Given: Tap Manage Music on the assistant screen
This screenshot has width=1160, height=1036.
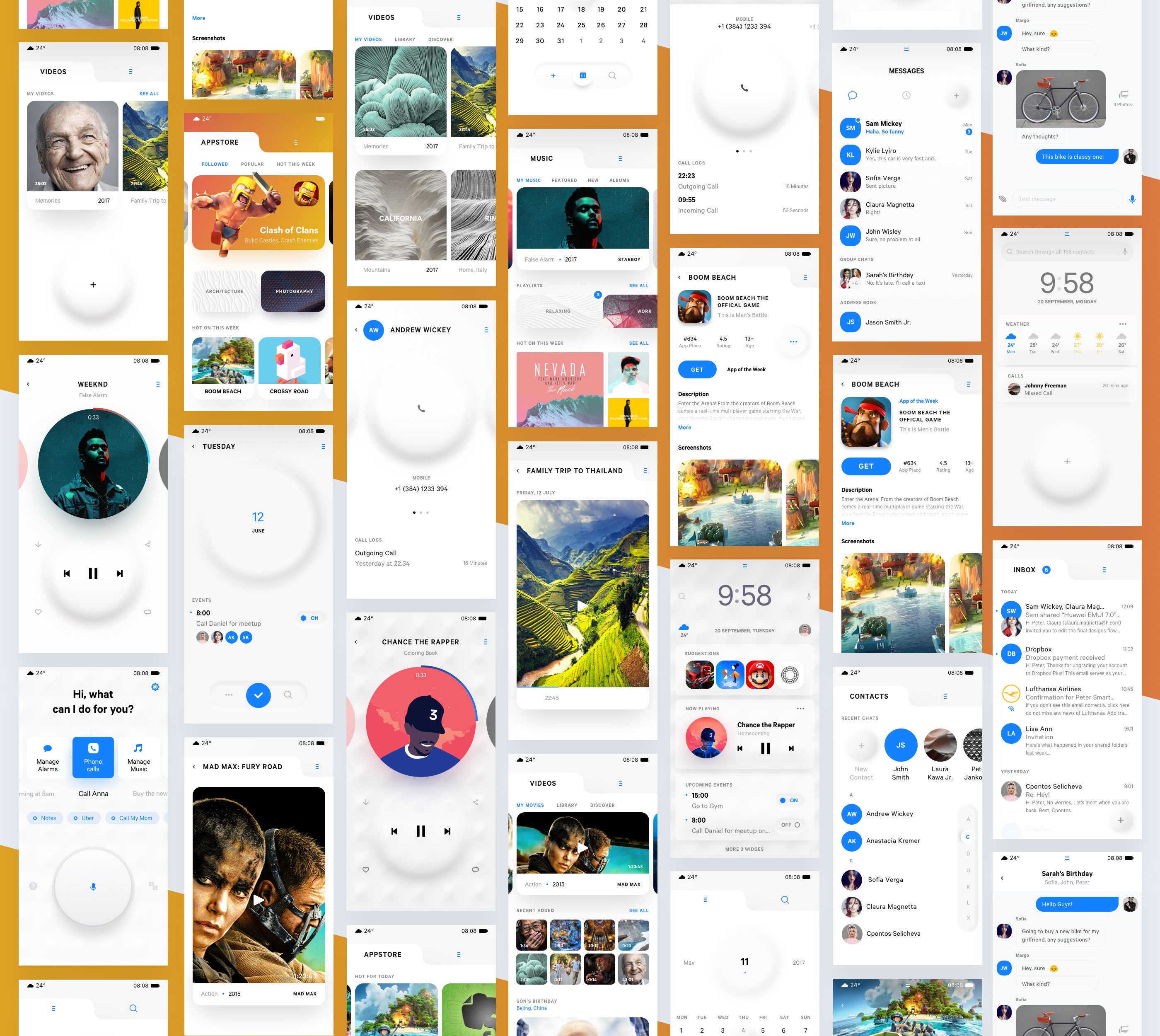Looking at the screenshot, I should click(x=139, y=758).
